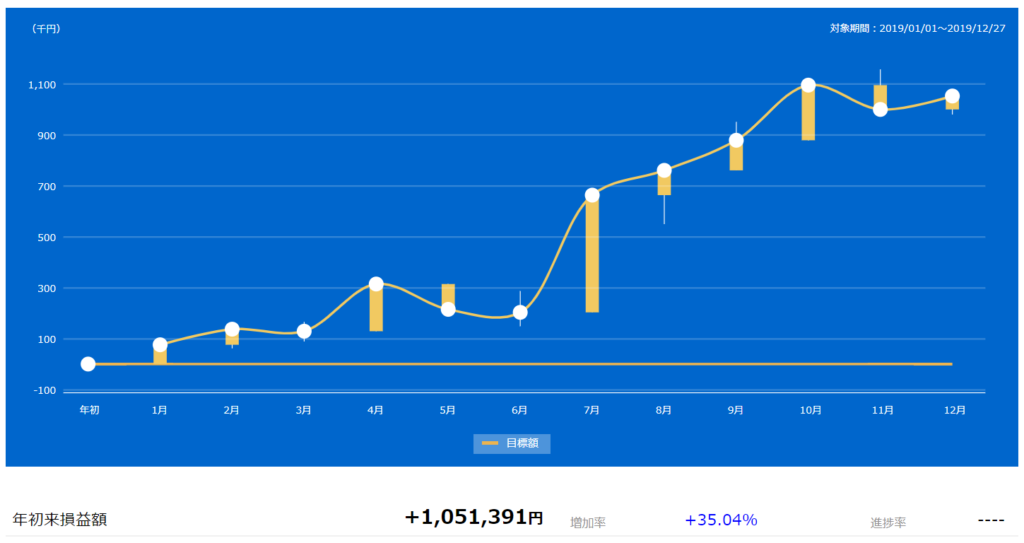Click the 6月 data point marker
This screenshot has height=543, width=1024.
pos(520,313)
